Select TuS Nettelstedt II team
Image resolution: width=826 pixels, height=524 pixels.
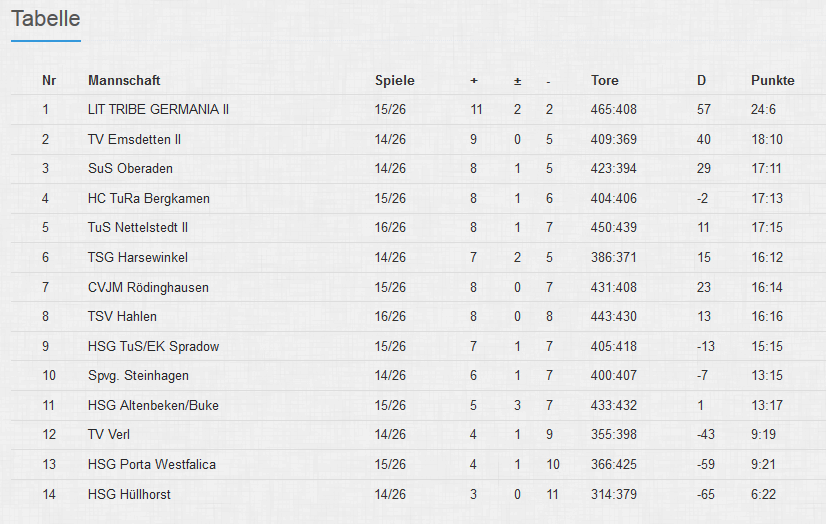tap(137, 228)
